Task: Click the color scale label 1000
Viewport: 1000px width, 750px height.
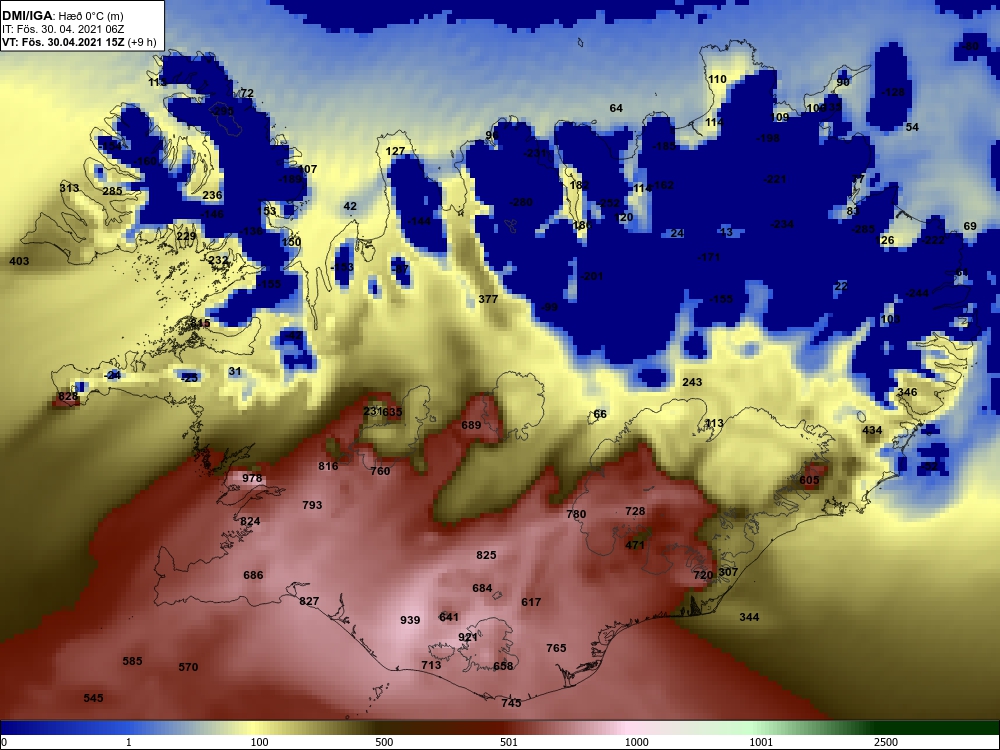Action: click(636, 742)
